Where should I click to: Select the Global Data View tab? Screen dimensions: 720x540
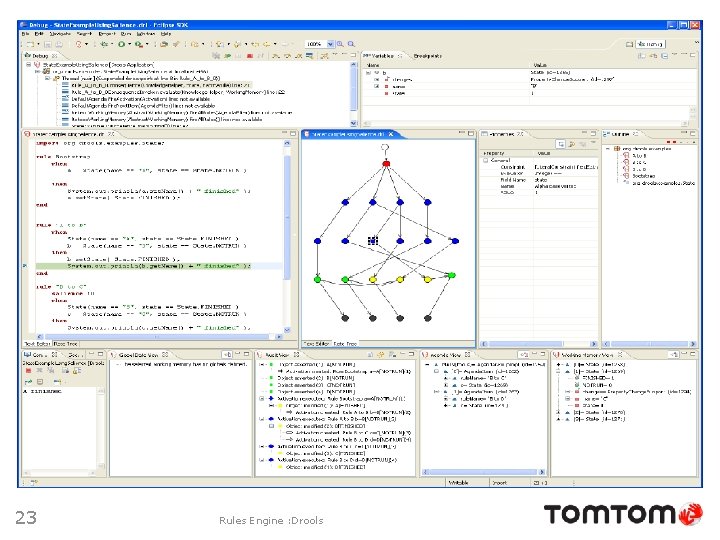click(x=139, y=355)
